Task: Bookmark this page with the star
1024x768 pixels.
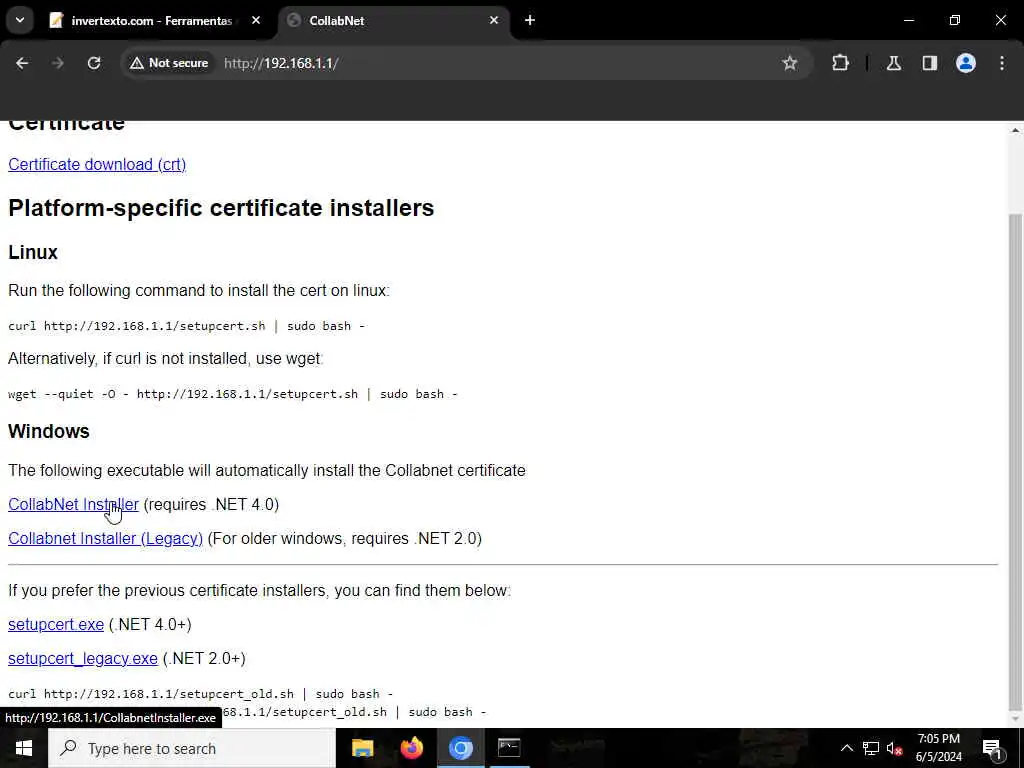Action: (790, 63)
